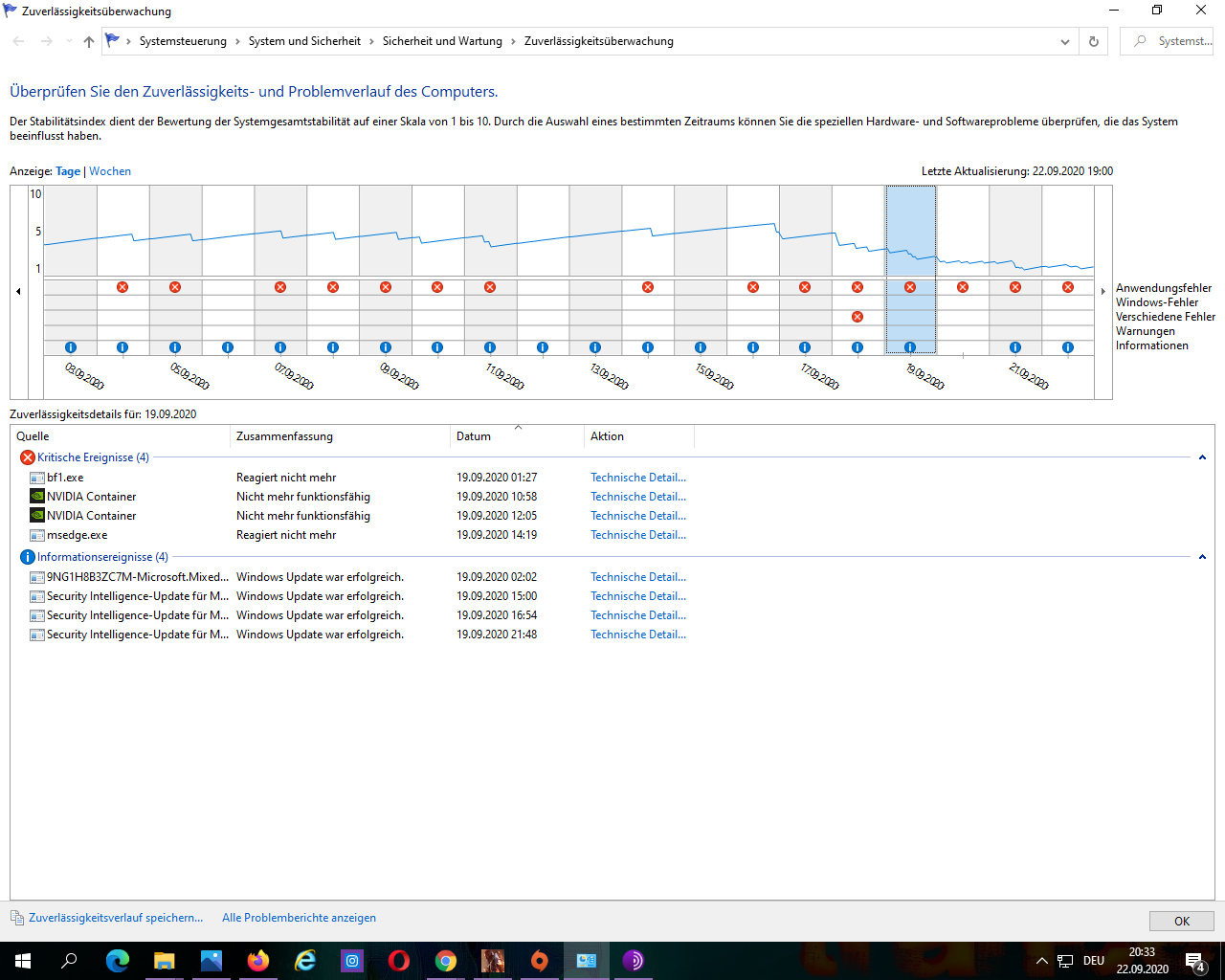Screen dimensions: 1225x980
Task: Select application error icon on 14.09.2020
Action: pos(648,287)
